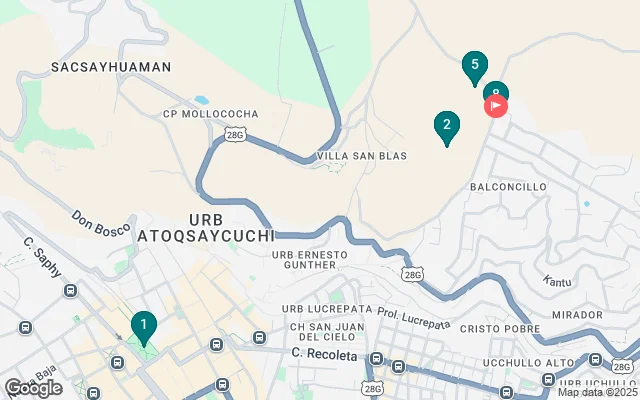This screenshot has height=400, width=640.
Task: Click the CRISTO POBRE label
Action: [x=500, y=329]
